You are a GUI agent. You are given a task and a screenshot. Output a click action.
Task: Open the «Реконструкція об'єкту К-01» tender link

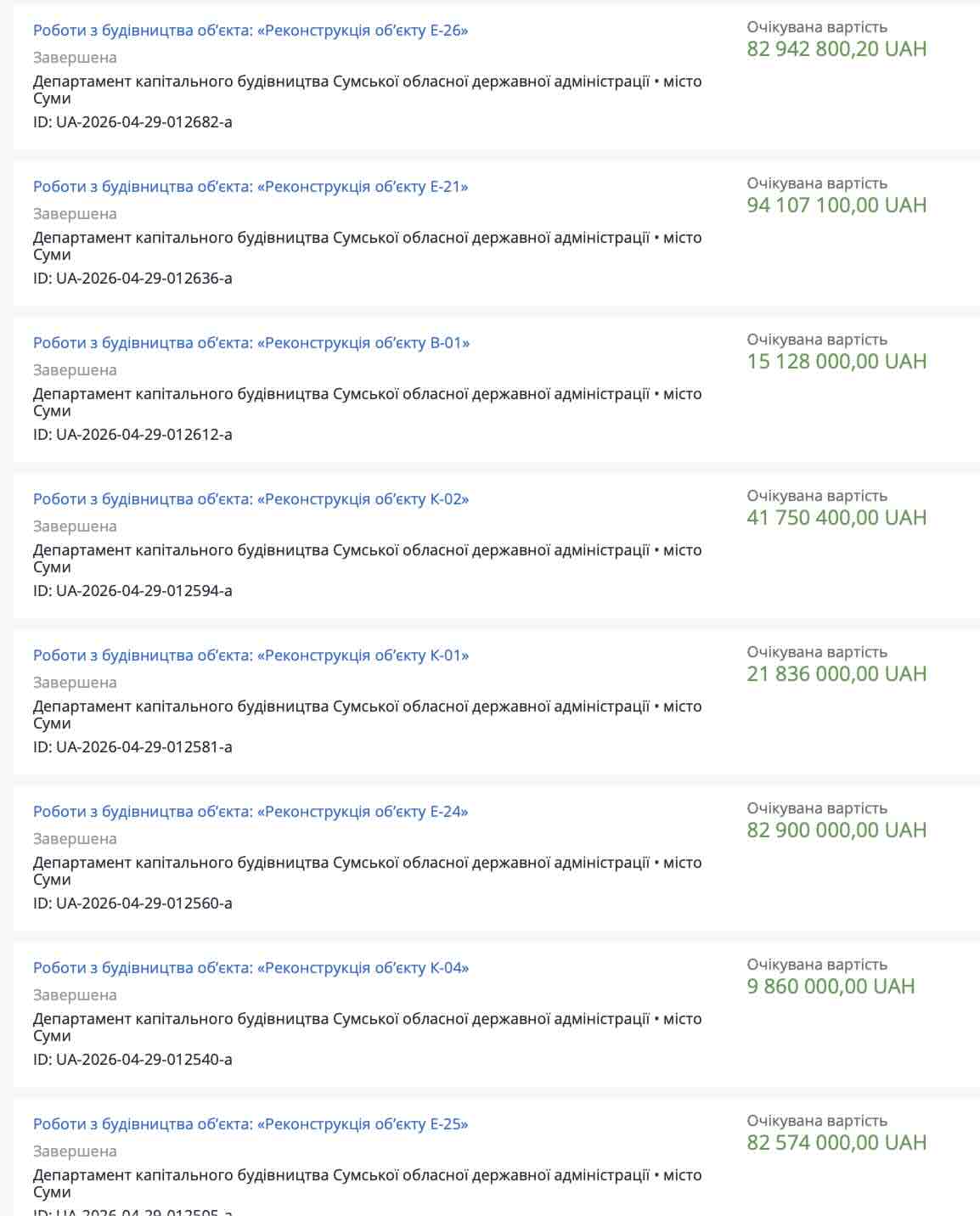(251, 656)
